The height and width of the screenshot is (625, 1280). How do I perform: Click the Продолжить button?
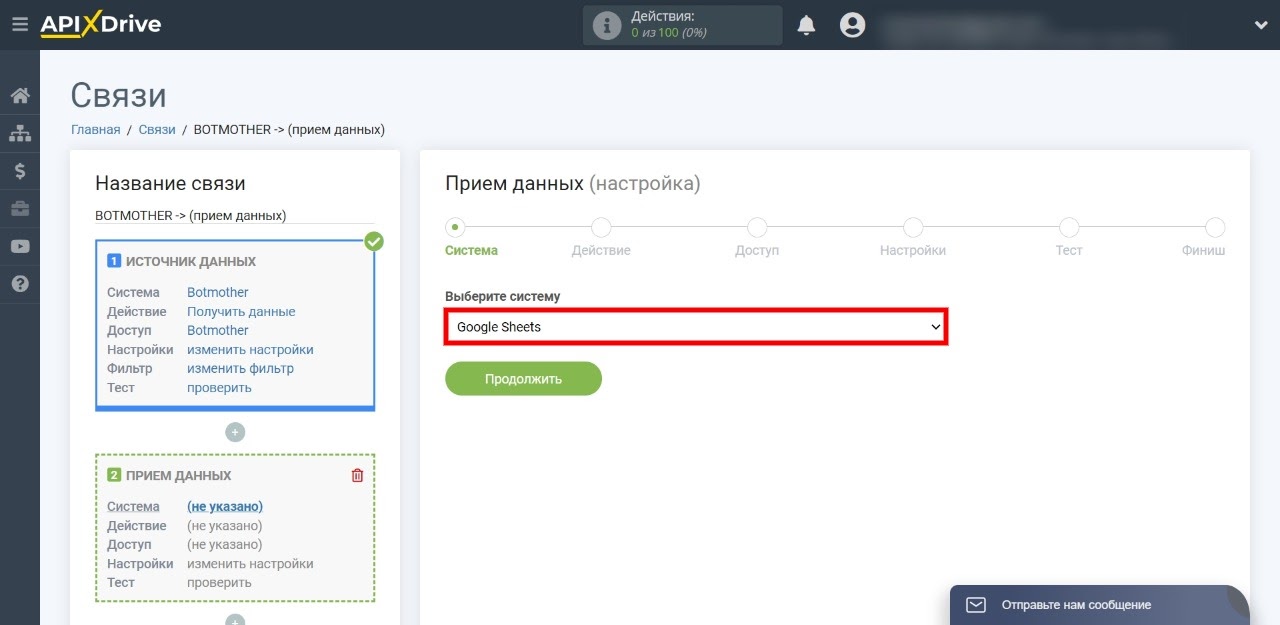(523, 379)
